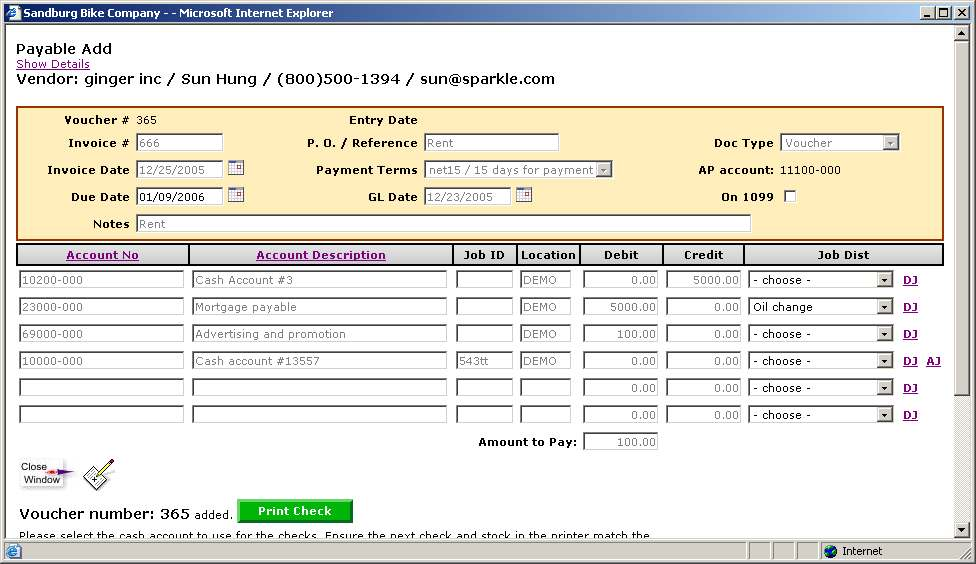
Task: Click the Internet Explorer title bar icon
Action: pyautogui.click(x=12, y=13)
